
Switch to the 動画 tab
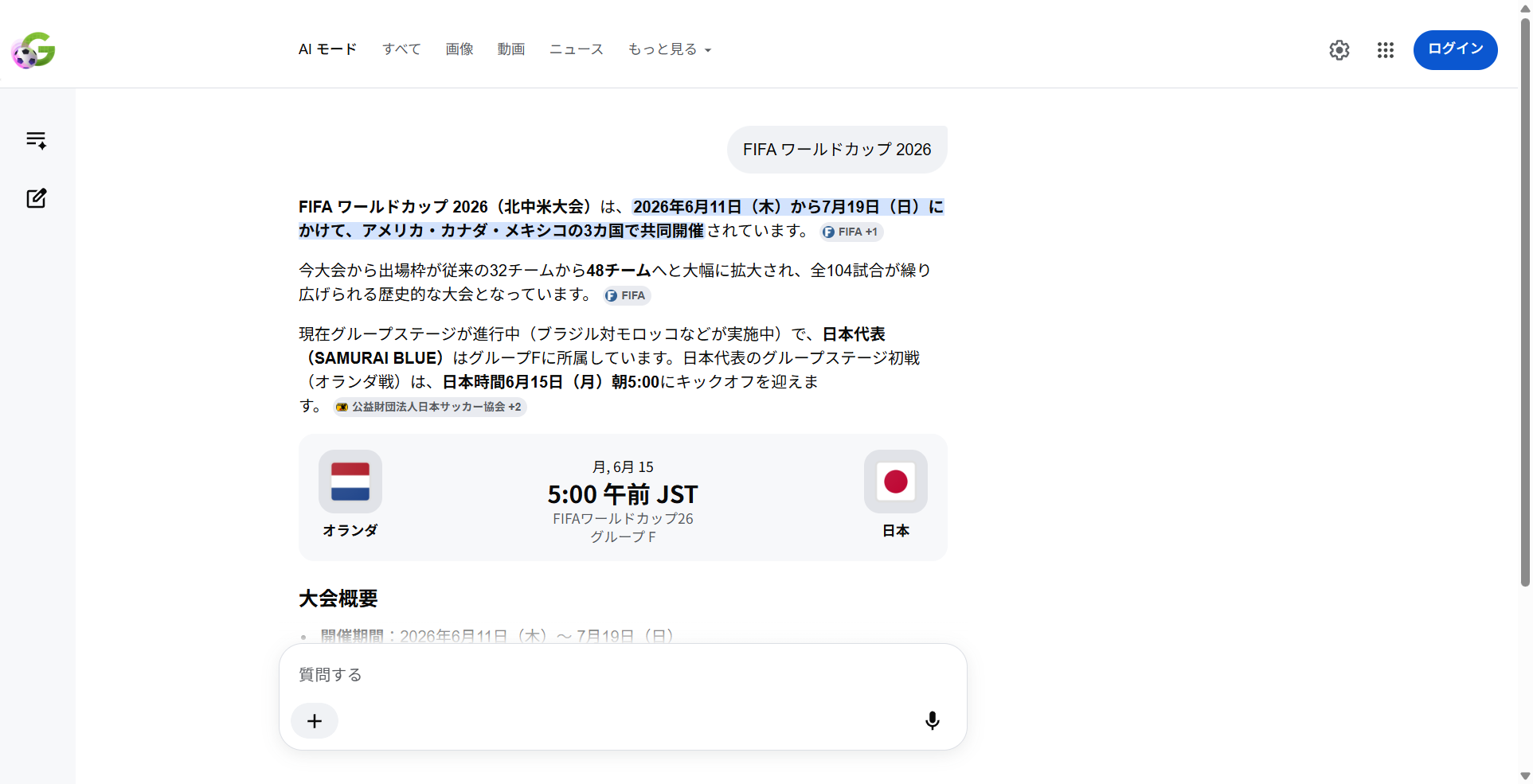[511, 49]
